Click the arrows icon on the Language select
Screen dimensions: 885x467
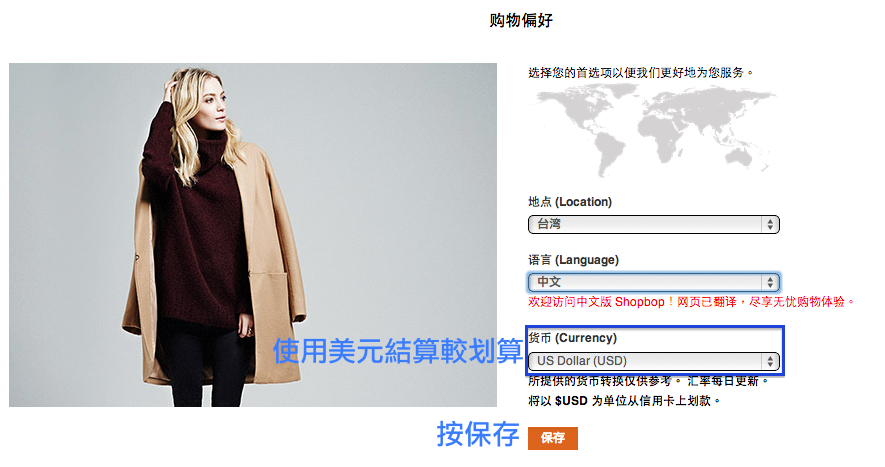click(x=770, y=282)
